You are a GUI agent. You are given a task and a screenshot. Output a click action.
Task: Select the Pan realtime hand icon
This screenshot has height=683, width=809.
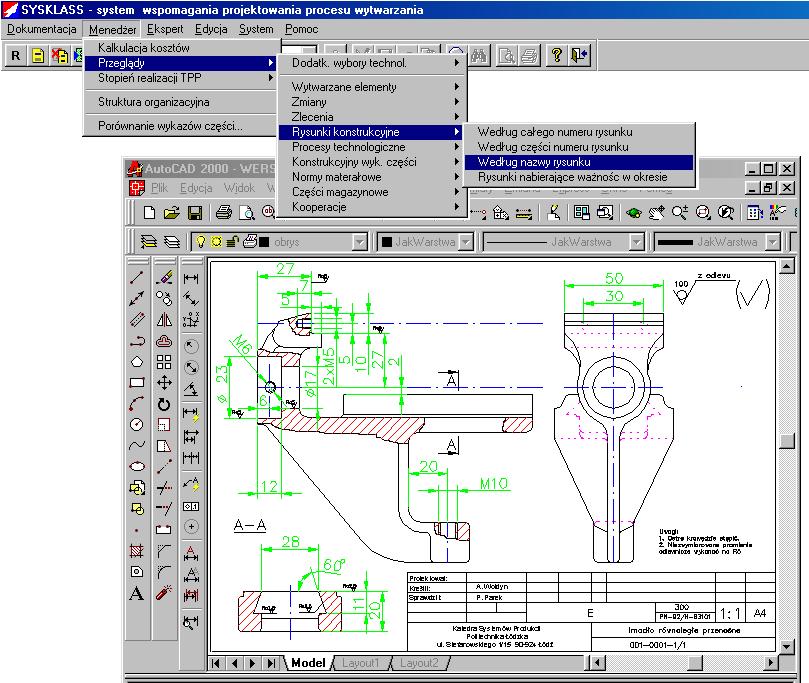tap(656, 213)
